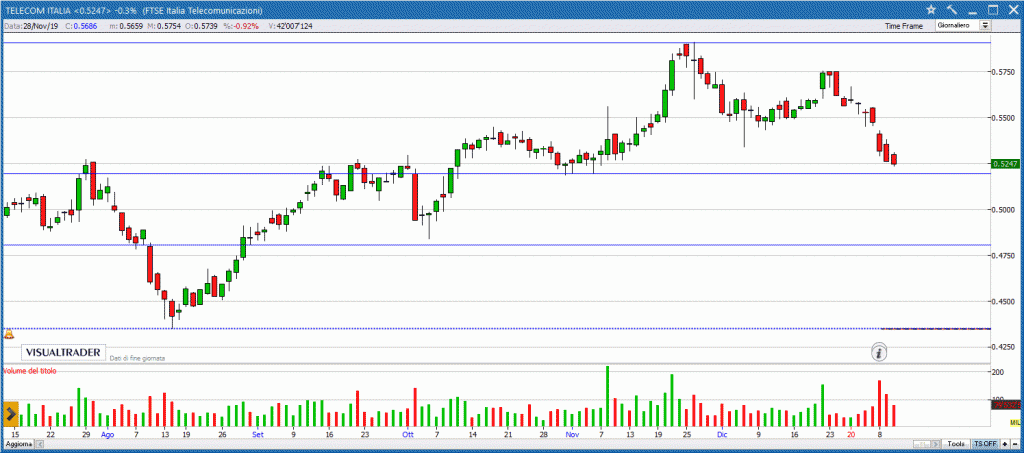
Task: Click the Set month label on axis
Action: pyautogui.click(x=257, y=434)
